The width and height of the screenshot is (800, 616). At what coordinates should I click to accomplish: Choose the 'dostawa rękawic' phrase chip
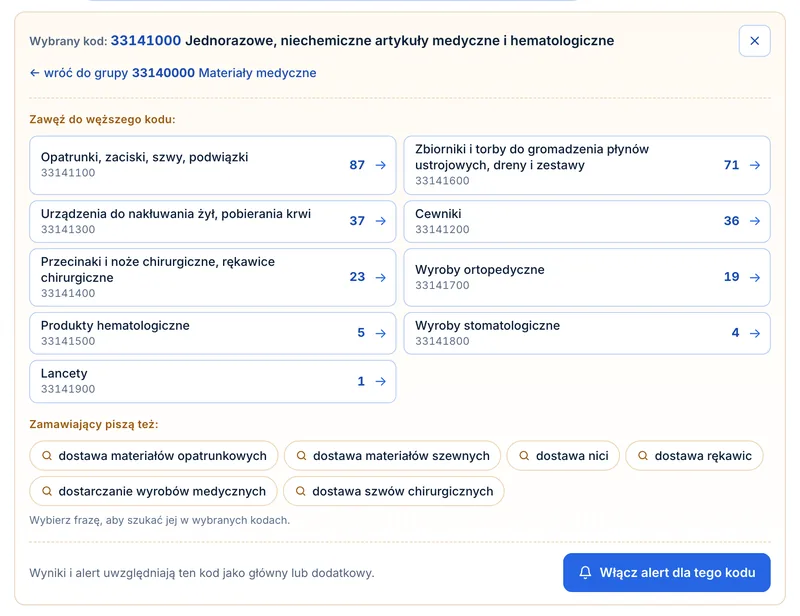tap(694, 456)
